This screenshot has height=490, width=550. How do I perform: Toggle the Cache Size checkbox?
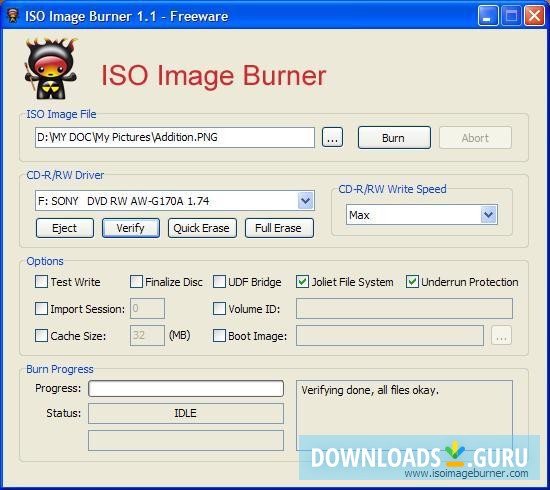click(x=41, y=336)
